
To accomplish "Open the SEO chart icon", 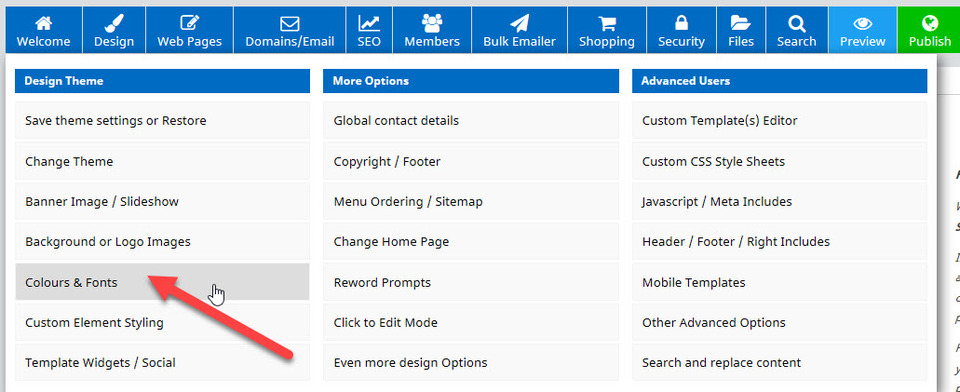I will (x=369, y=23).
